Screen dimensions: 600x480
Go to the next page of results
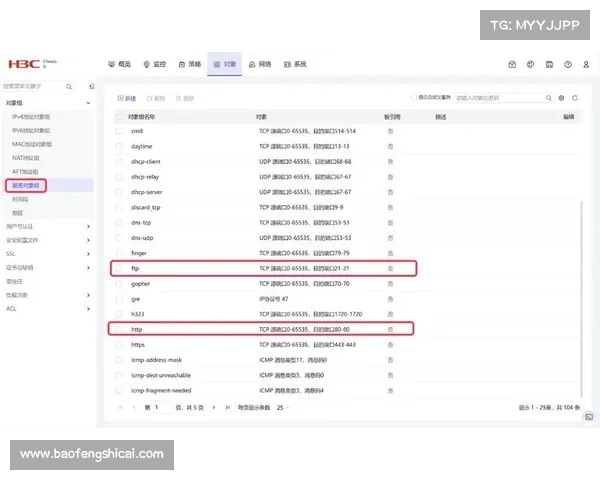pos(214,408)
